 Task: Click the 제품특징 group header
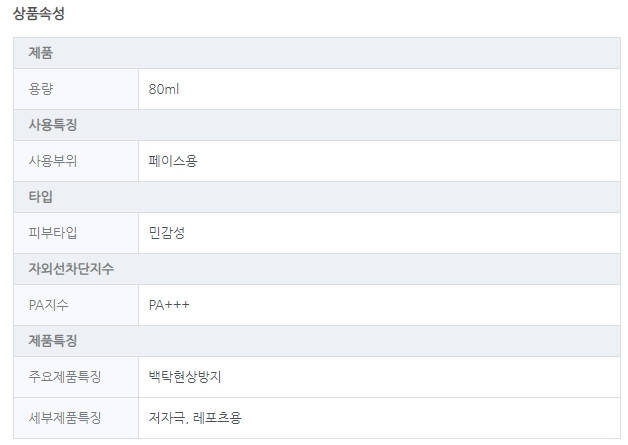pos(53,341)
